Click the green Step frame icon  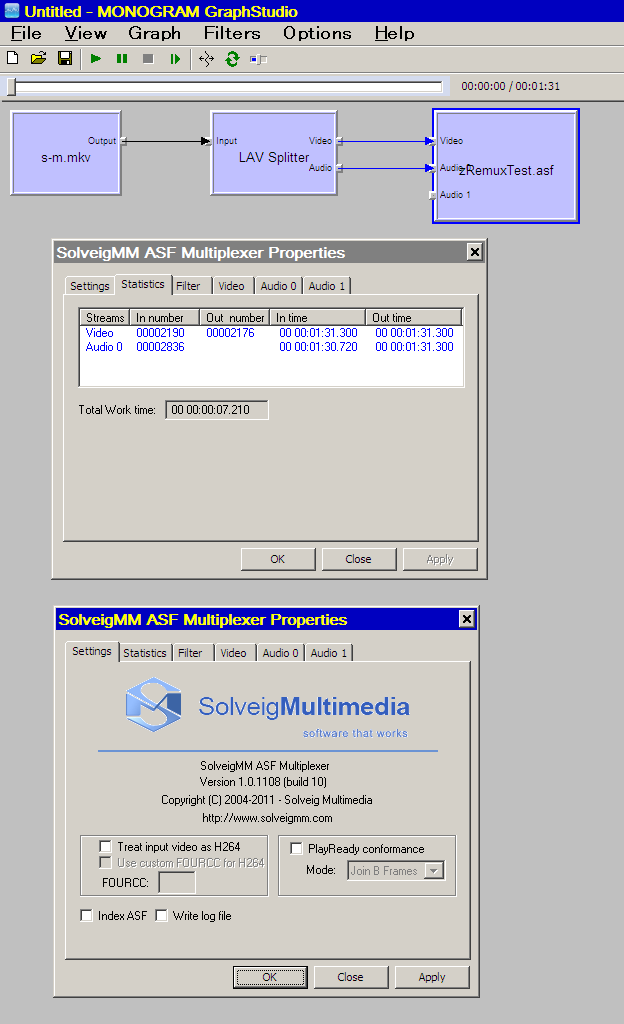(x=174, y=59)
